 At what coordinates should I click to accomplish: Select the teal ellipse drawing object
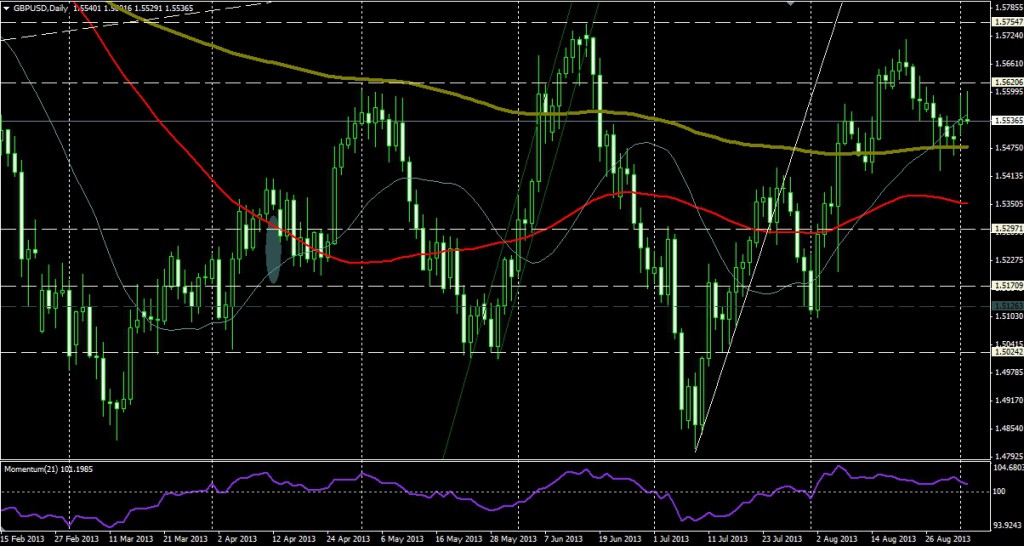tap(273, 248)
